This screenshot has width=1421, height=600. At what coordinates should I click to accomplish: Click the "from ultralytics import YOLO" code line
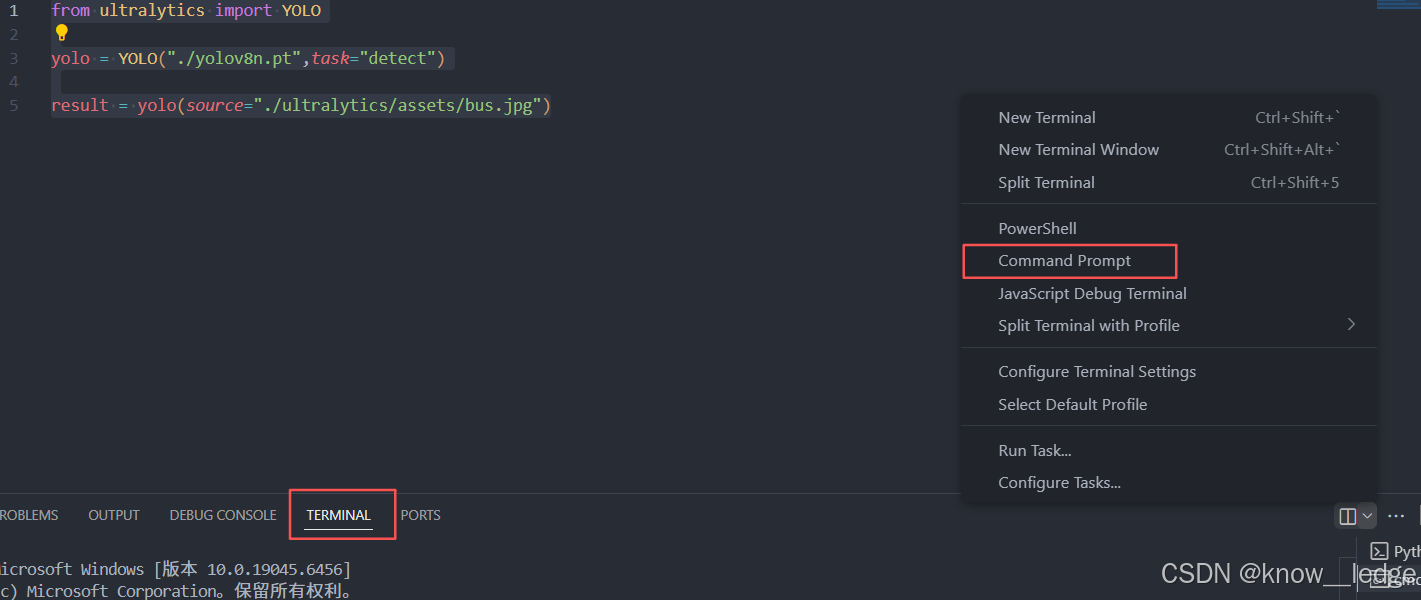pos(187,11)
